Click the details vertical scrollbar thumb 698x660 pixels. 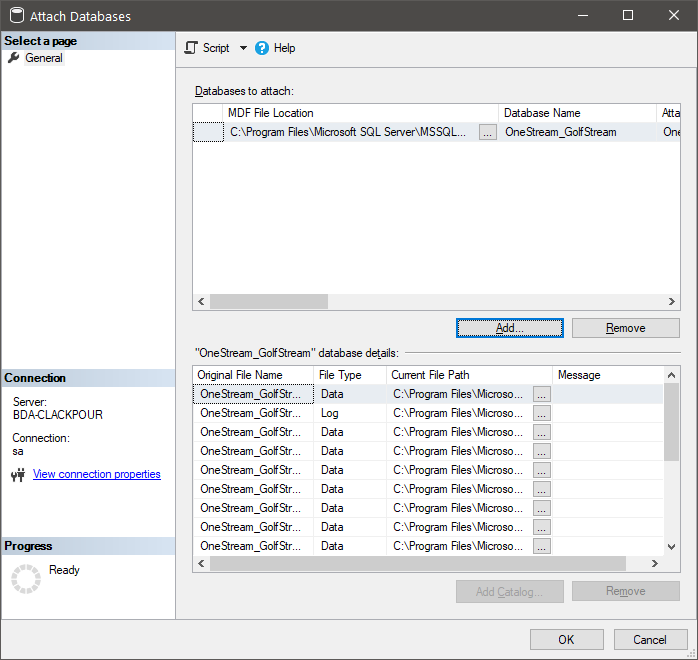(671, 422)
